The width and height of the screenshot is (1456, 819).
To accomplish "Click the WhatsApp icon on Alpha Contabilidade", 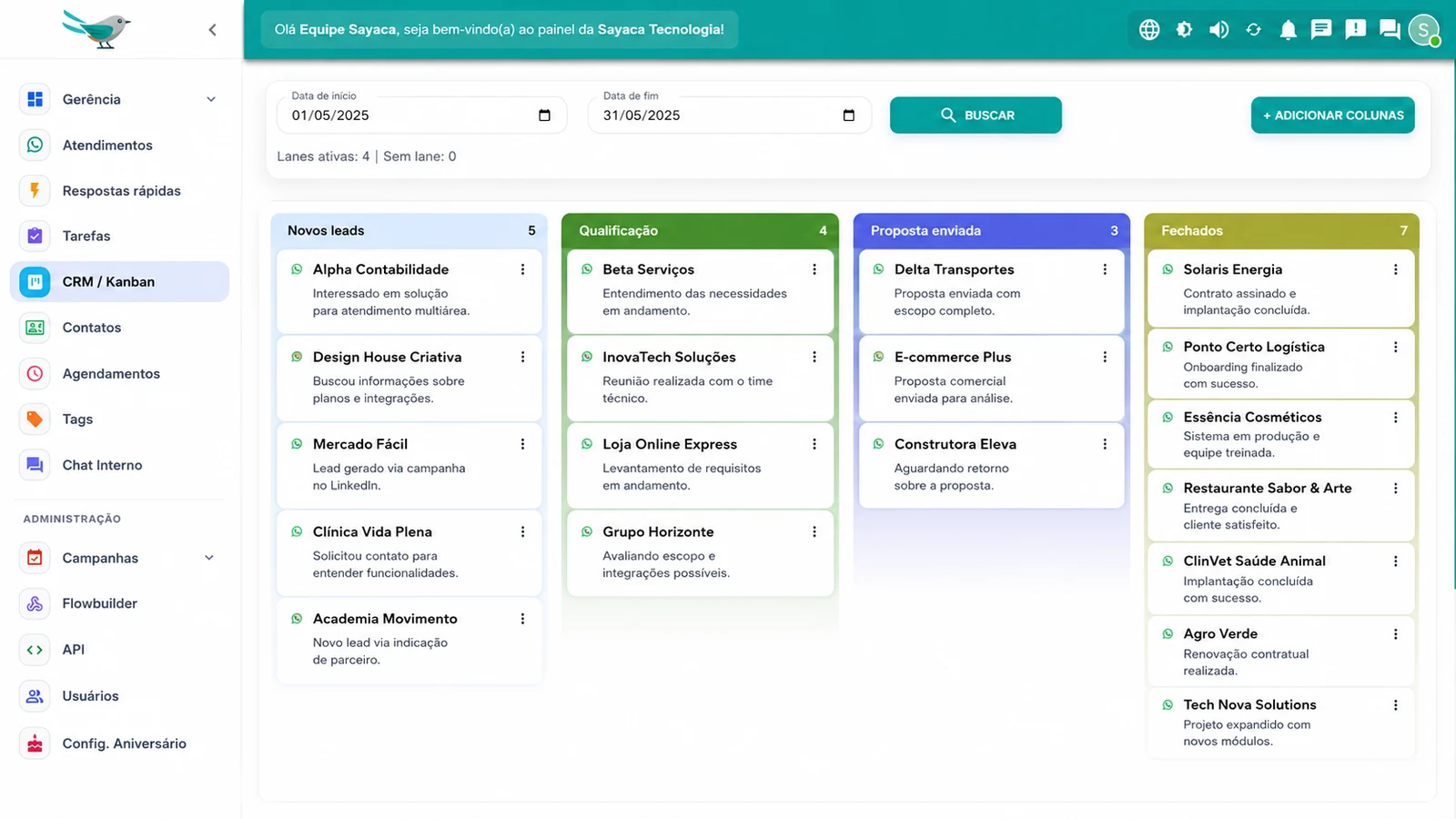I will tap(297, 269).
